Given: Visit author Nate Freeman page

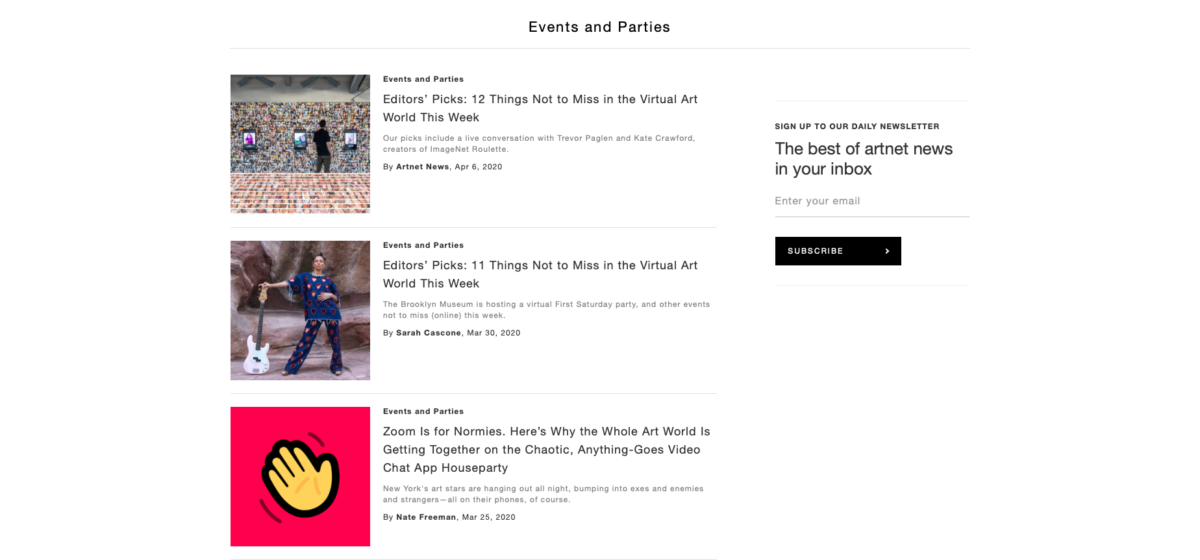Looking at the screenshot, I should [426, 517].
